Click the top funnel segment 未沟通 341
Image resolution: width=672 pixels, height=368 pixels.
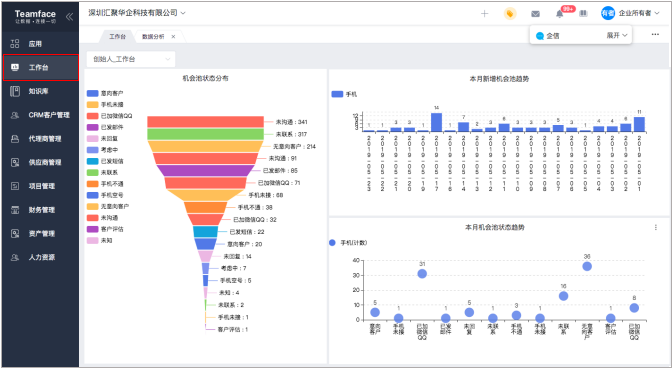pyautogui.click(x=205, y=122)
